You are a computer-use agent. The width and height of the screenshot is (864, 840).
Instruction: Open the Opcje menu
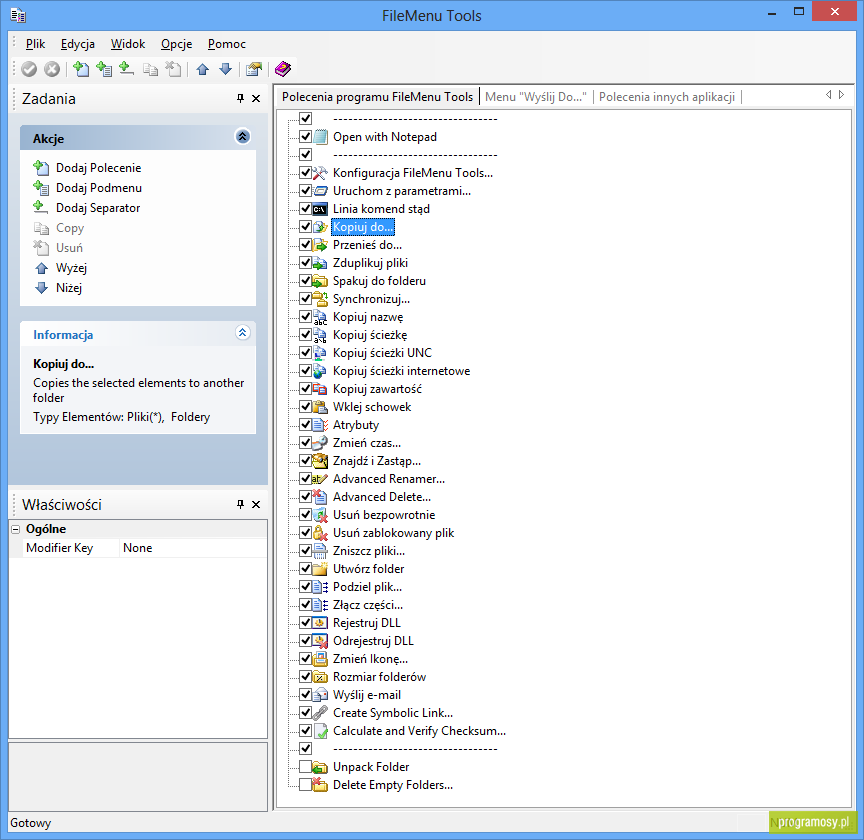[176, 44]
